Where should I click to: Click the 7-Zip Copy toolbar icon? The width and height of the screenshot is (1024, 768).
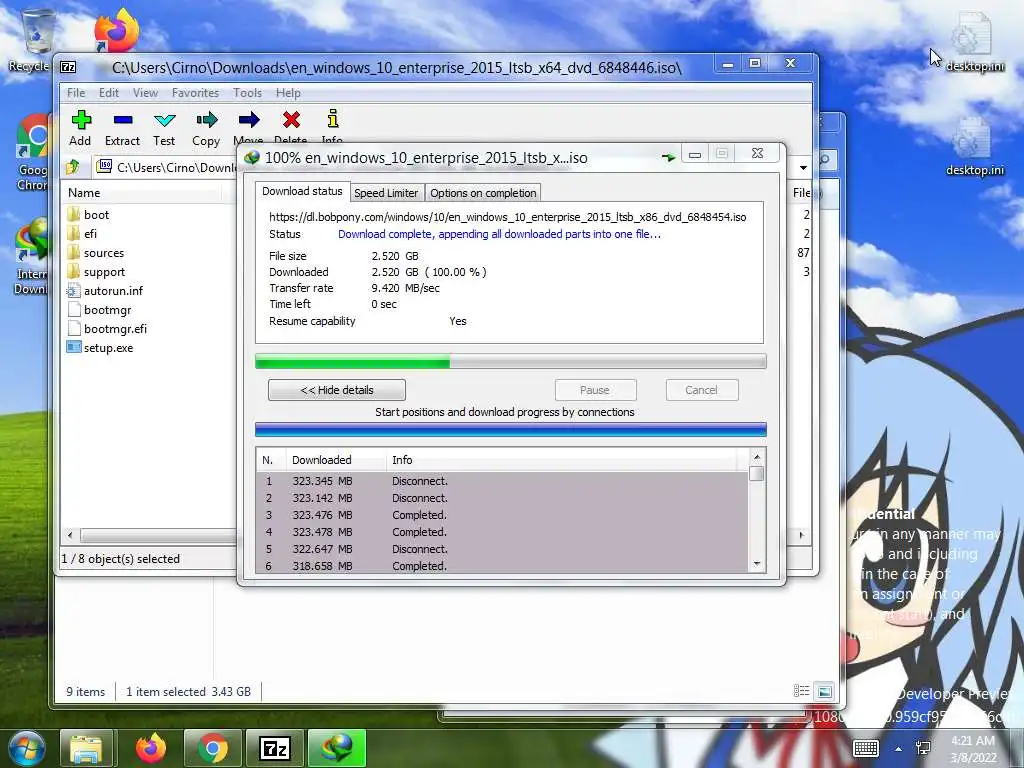pyautogui.click(x=206, y=120)
